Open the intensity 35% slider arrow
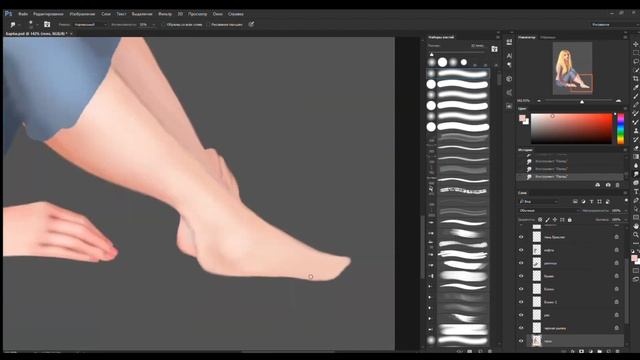640x360 pixels. [154, 24]
